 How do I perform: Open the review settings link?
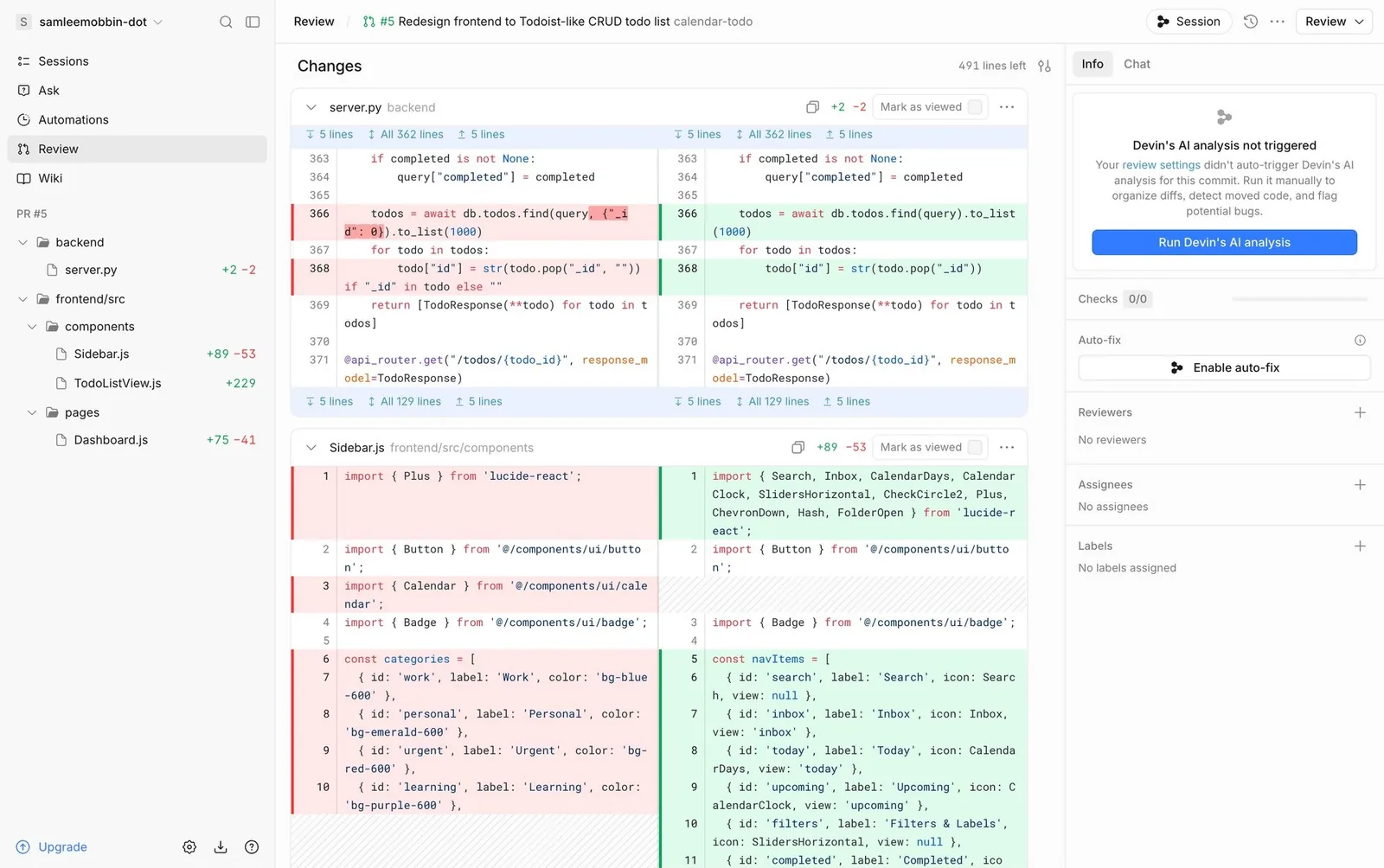1161,165
